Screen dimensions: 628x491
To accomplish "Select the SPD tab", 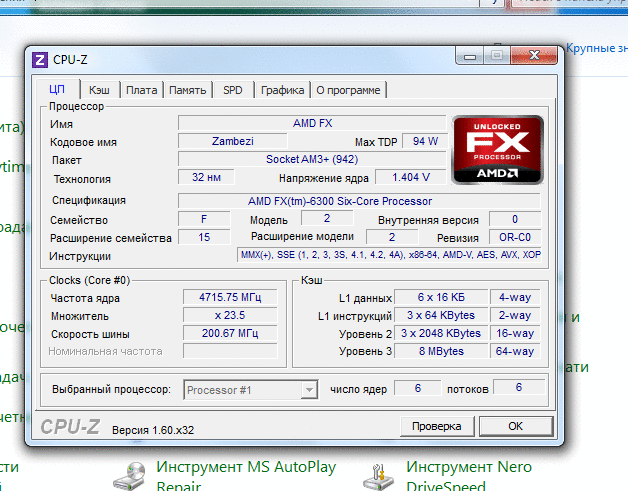I will coord(232,90).
